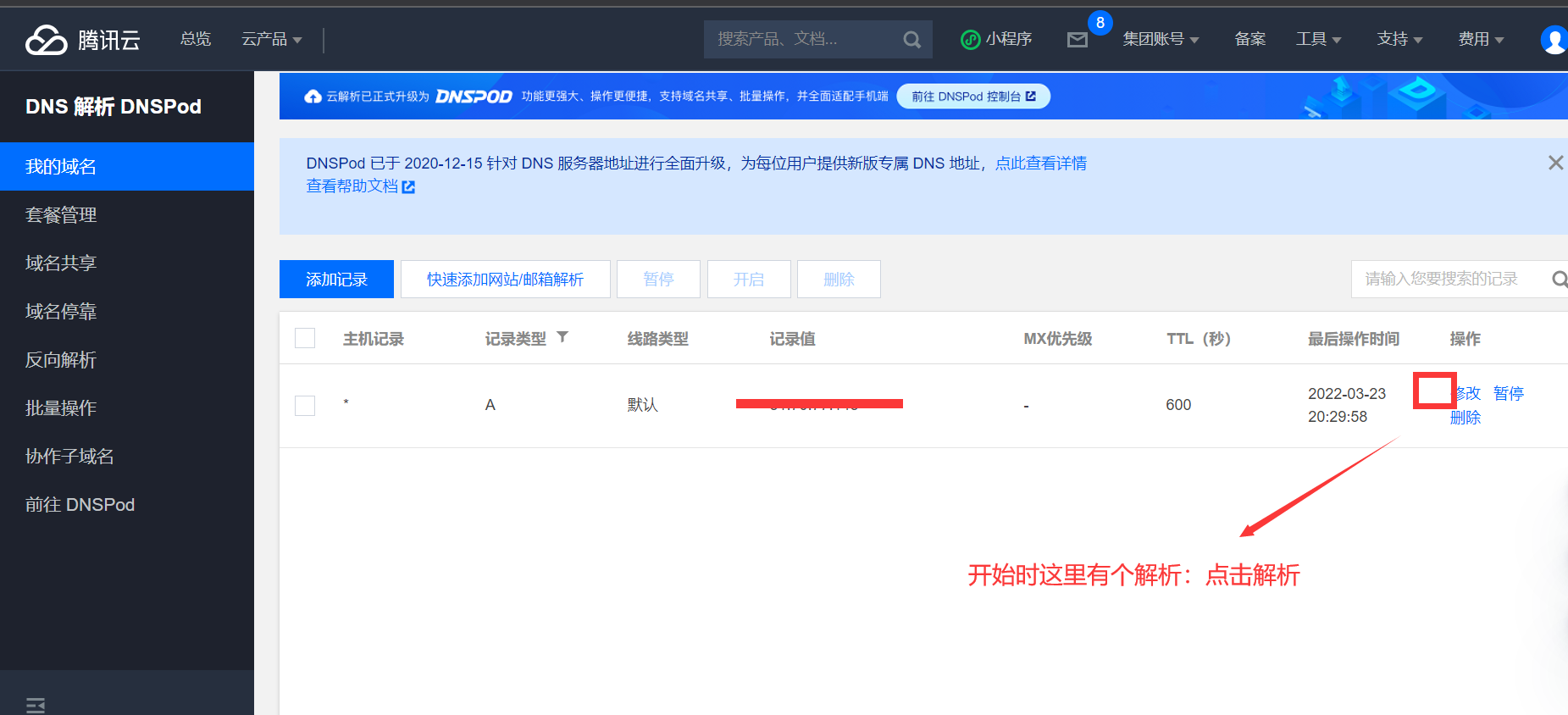Expand the 支持 dropdown
Viewport: 1568px width, 715px height.
point(1399,39)
